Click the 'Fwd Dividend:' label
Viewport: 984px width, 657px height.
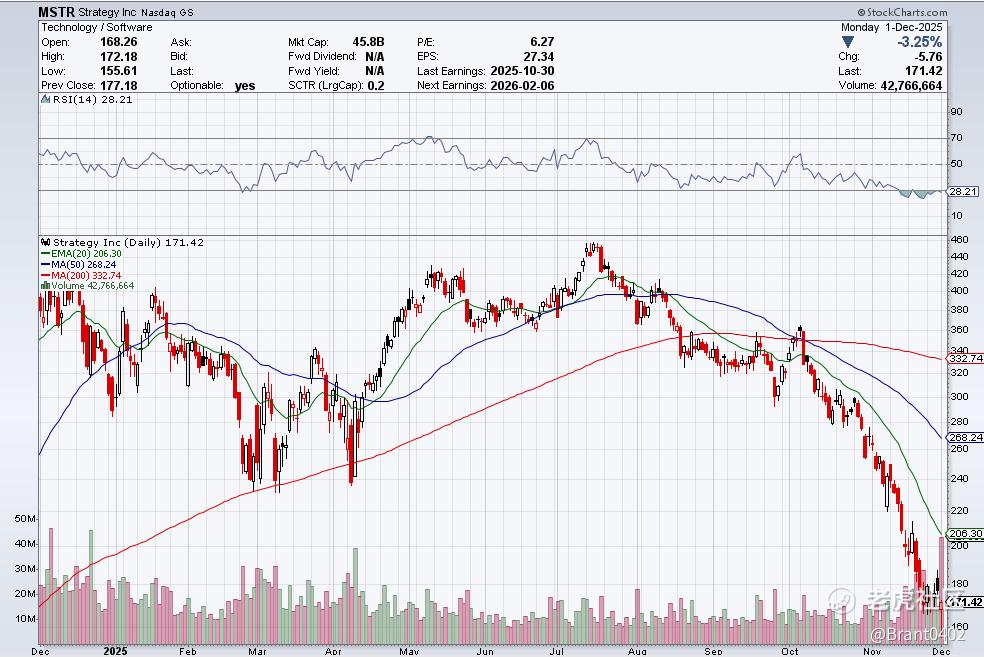point(323,56)
